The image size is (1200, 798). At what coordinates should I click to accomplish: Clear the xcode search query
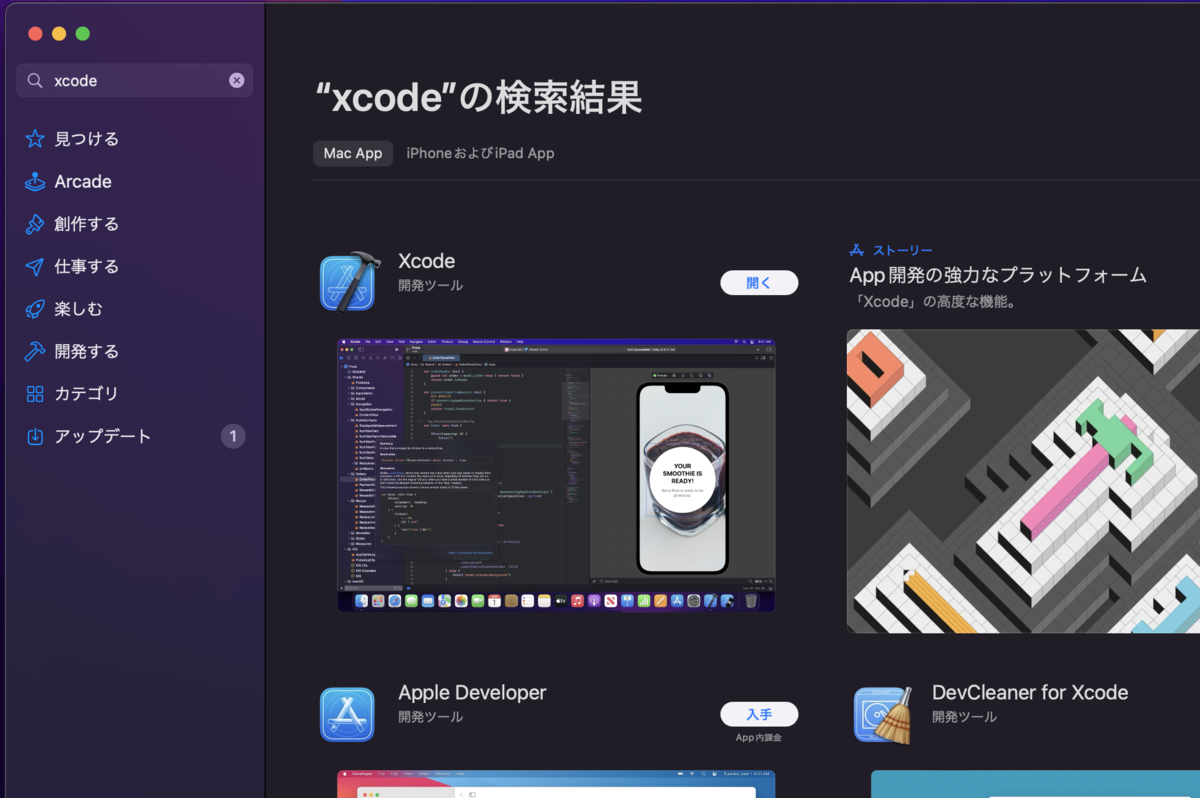point(237,80)
